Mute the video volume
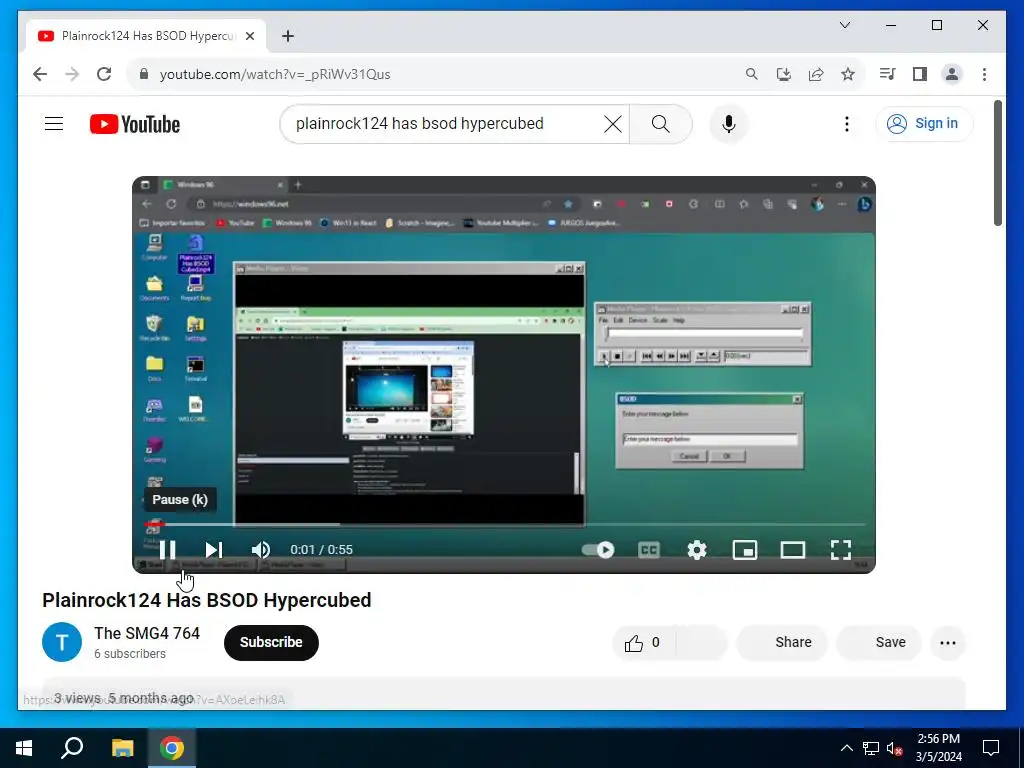 [x=261, y=550]
